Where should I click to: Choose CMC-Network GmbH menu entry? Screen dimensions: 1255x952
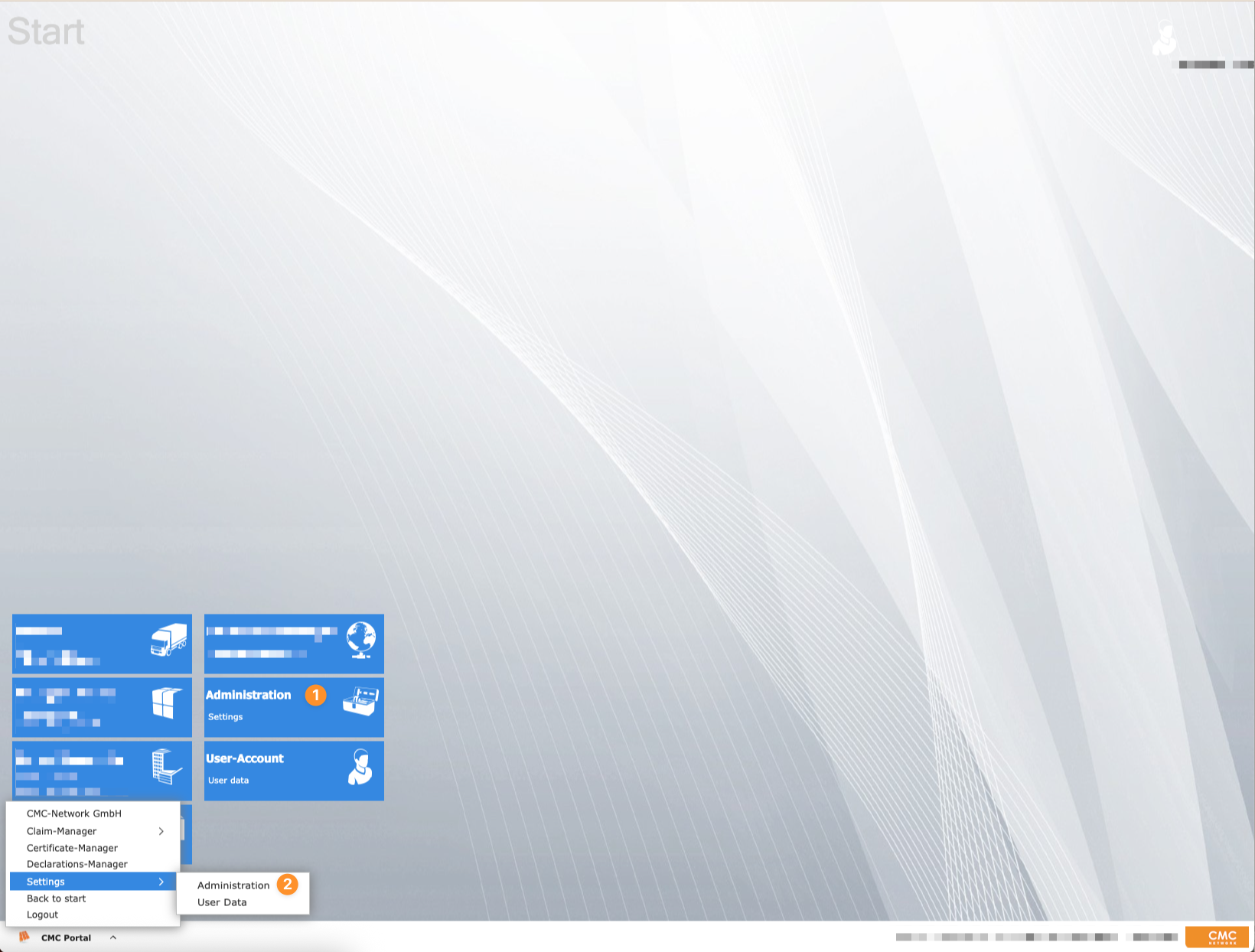[73, 813]
